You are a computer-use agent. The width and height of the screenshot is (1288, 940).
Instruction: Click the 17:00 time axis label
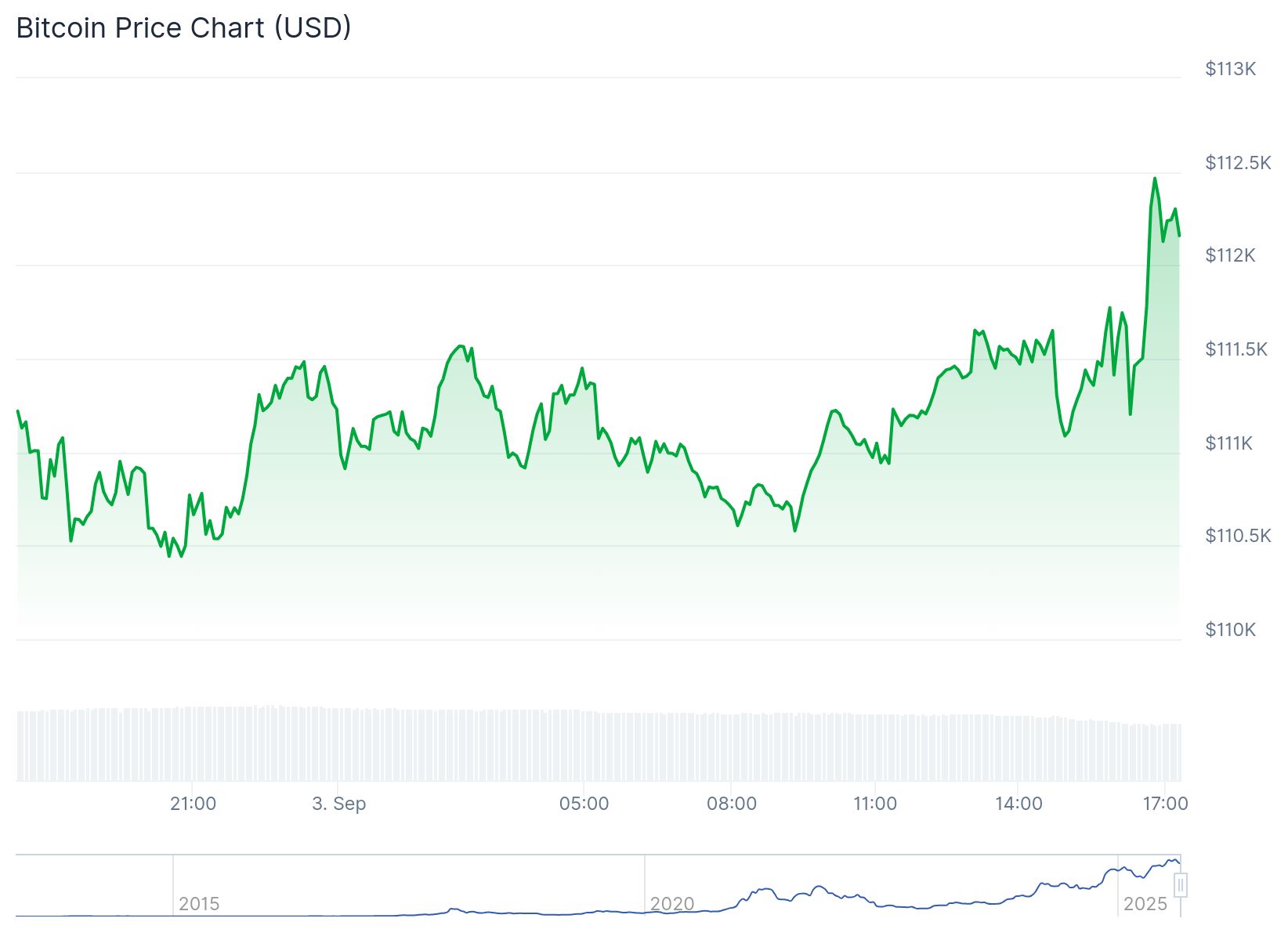click(x=1165, y=804)
